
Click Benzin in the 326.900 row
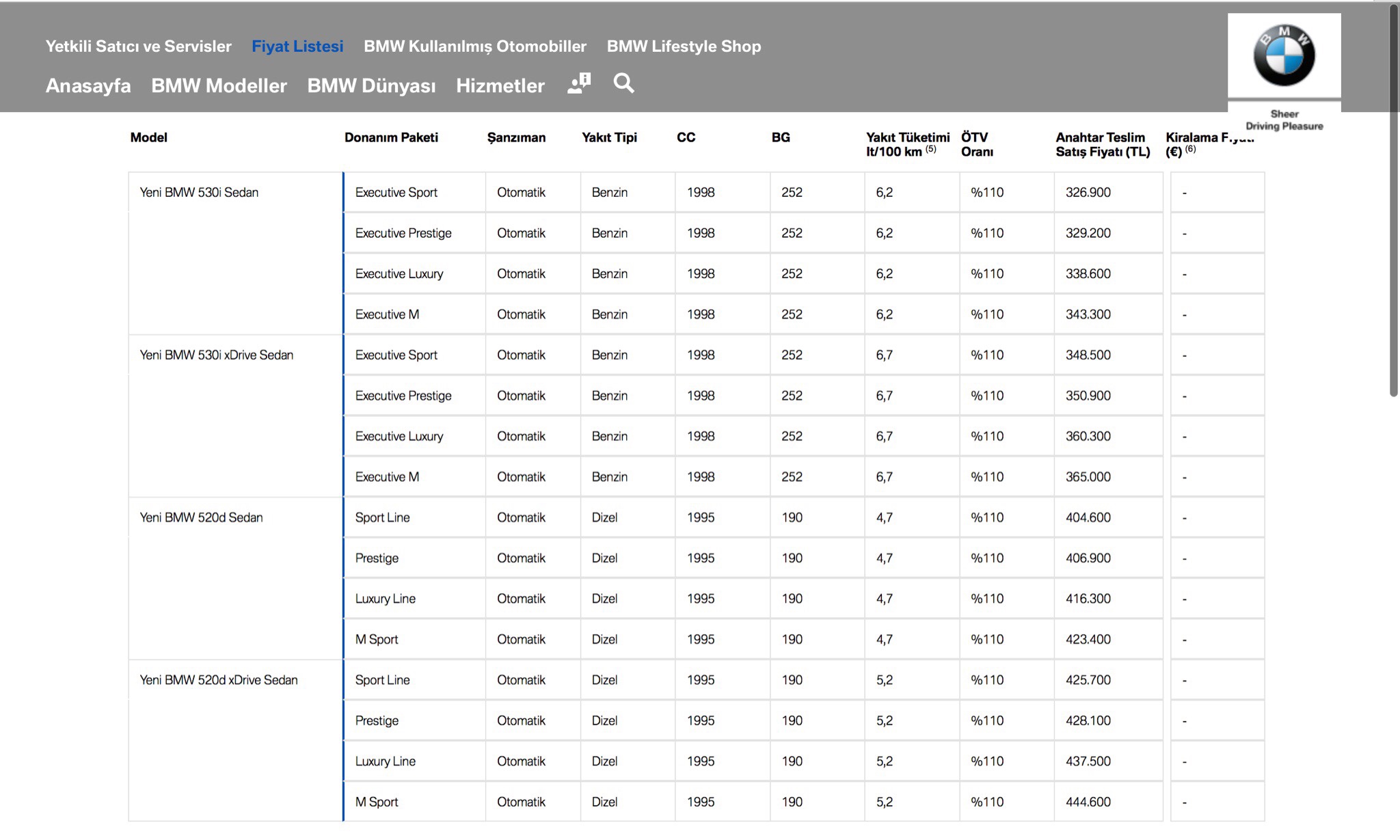click(x=609, y=193)
